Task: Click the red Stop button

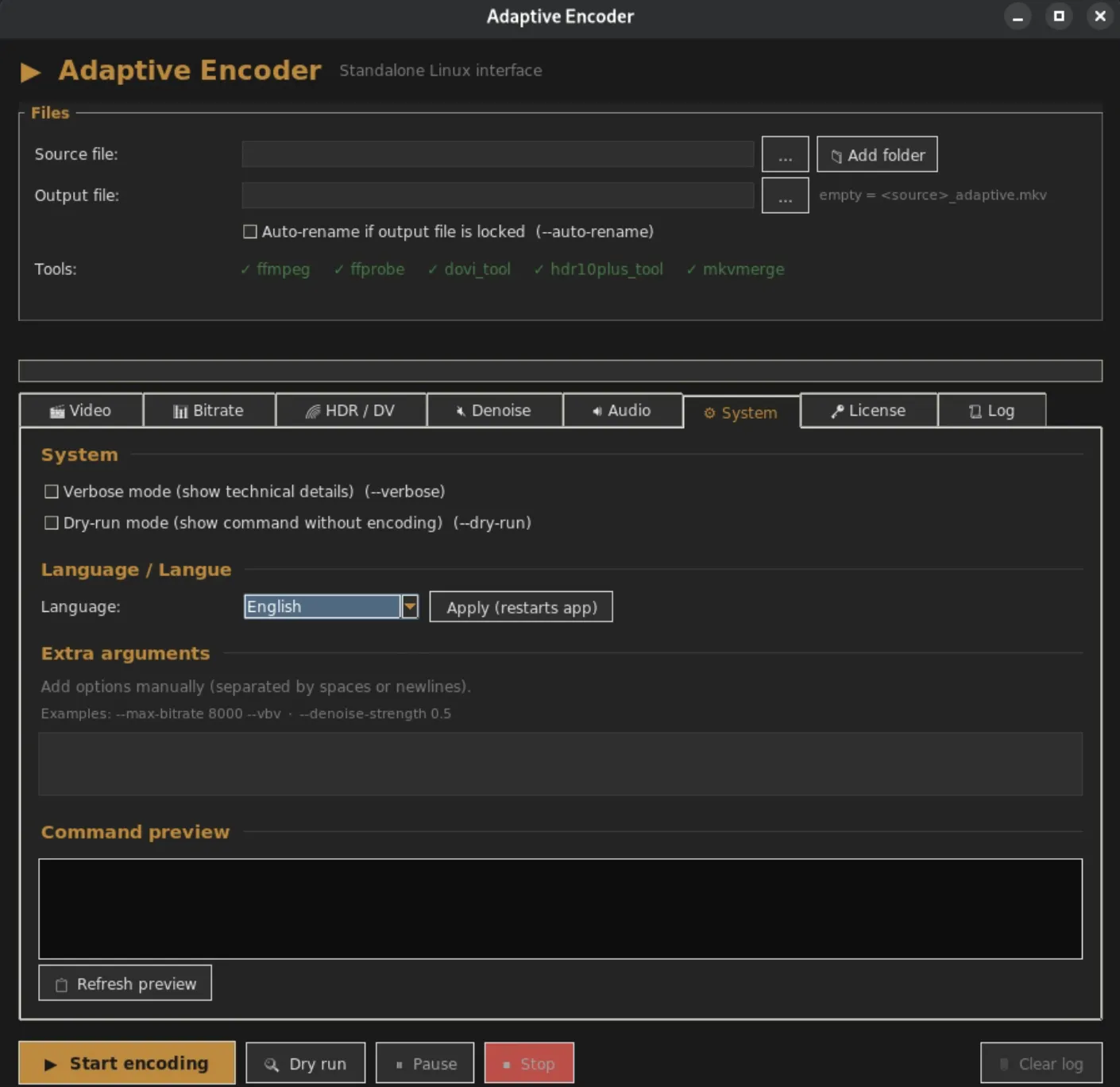Action: click(529, 1064)
